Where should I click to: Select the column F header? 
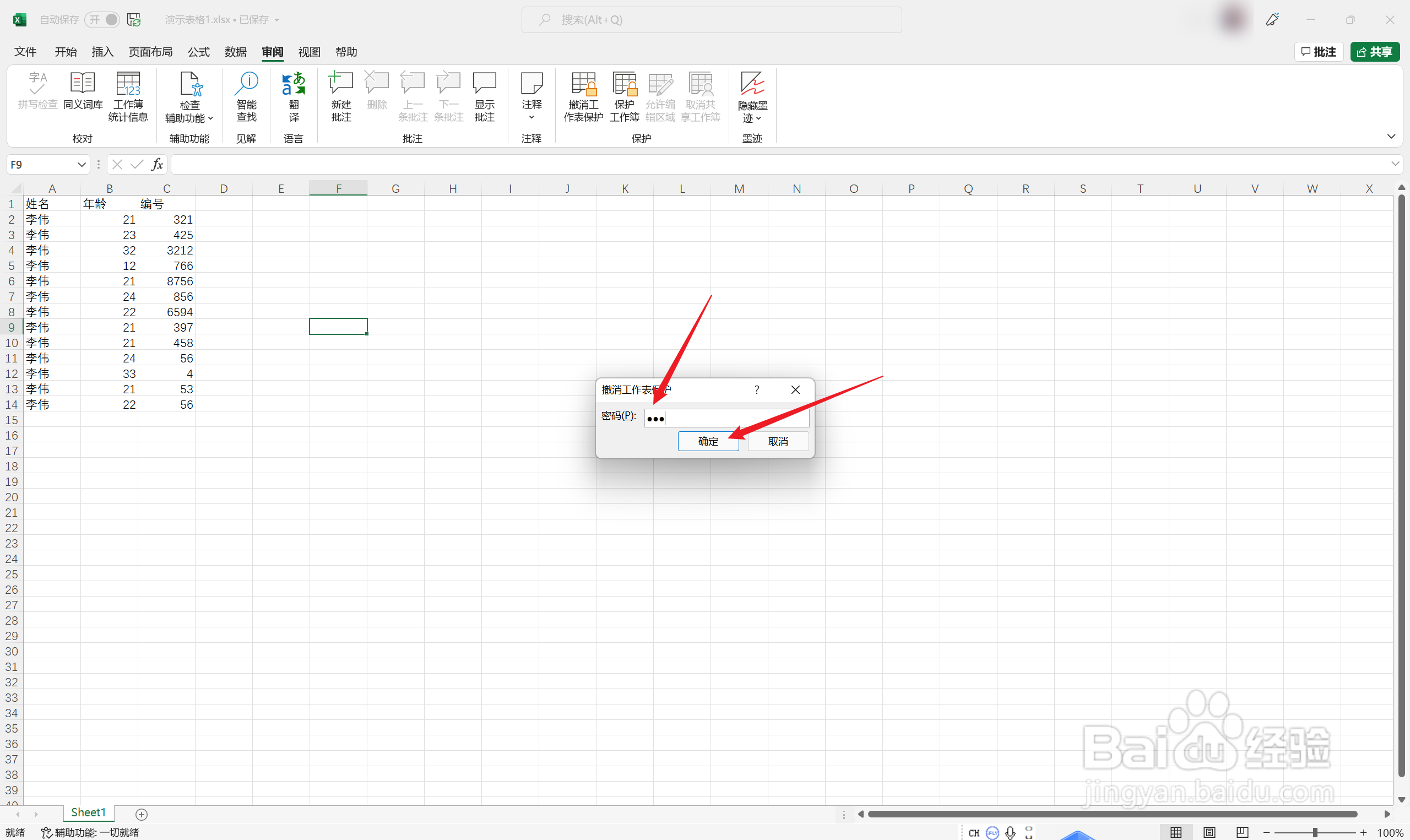(338, 188)
